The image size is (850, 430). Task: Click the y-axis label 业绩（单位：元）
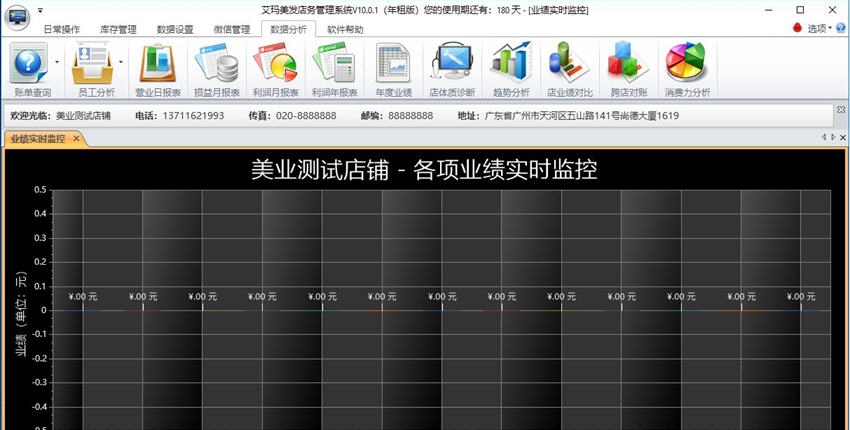point(21,313)
